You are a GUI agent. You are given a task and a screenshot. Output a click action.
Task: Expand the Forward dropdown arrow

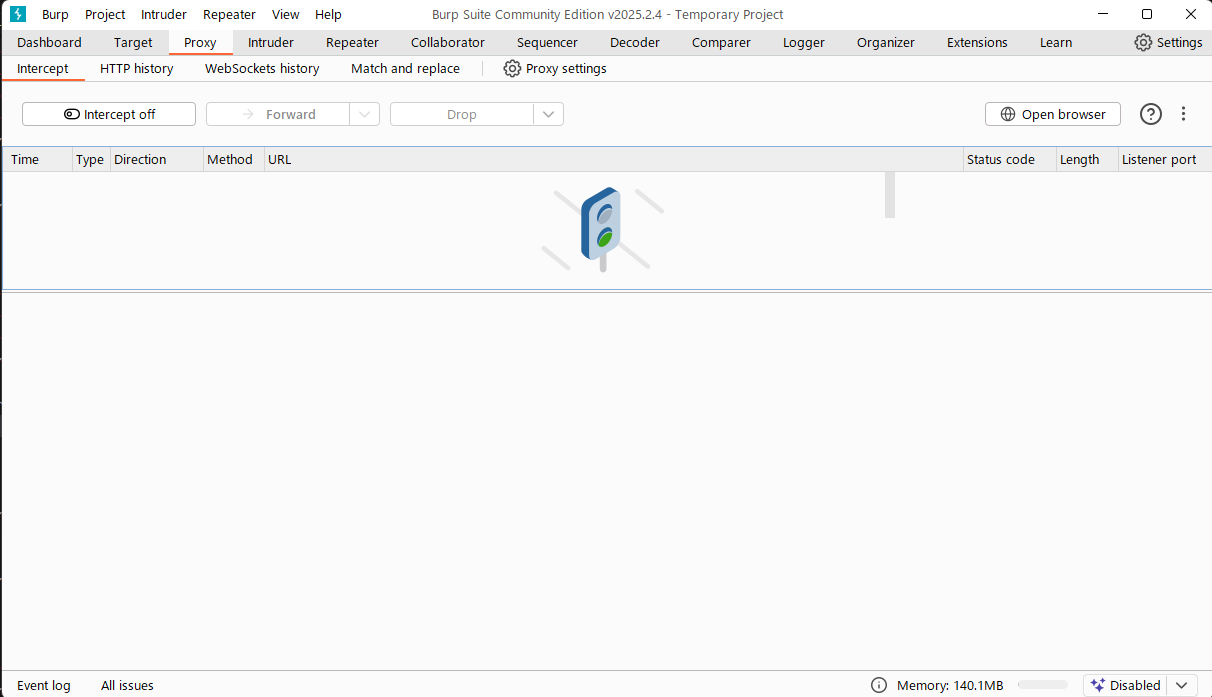tap(365, 114)
